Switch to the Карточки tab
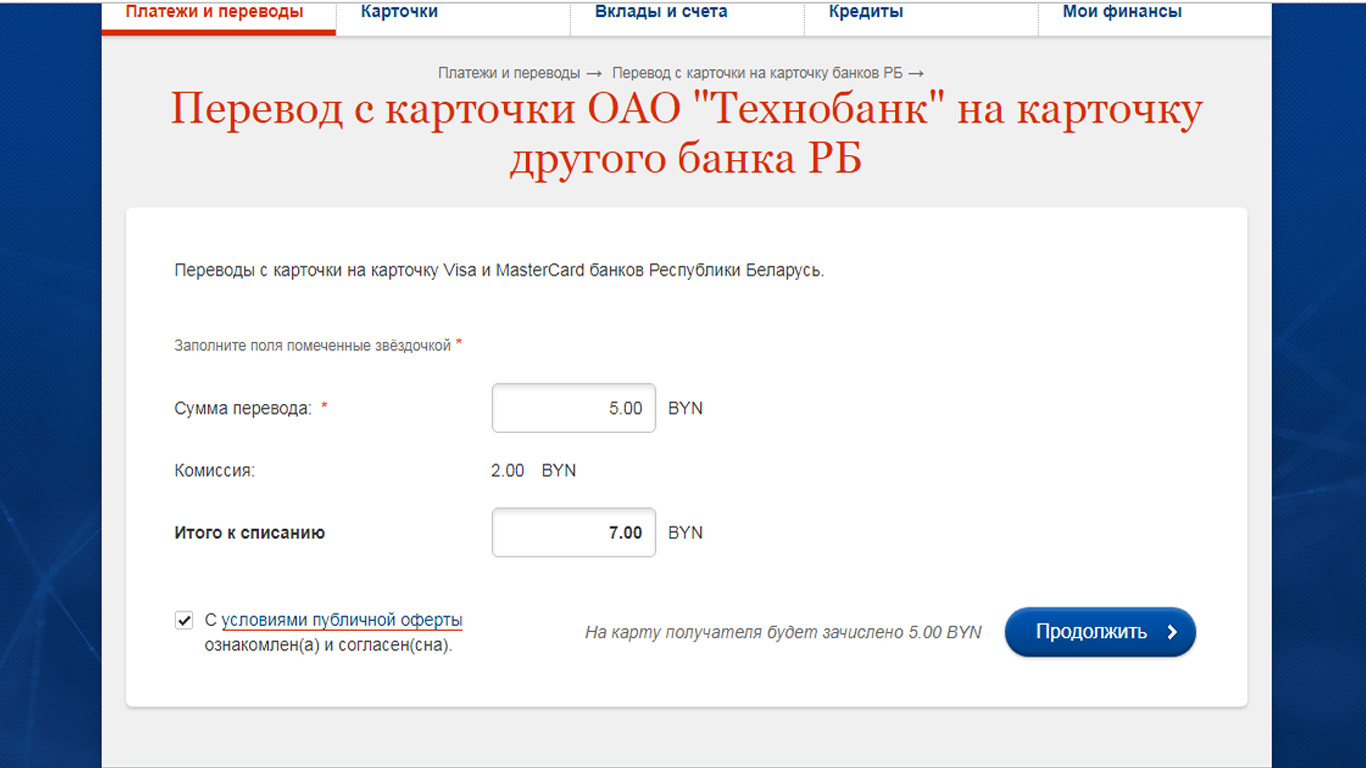The image size is (1366, 768). click(x=399, y=13)
